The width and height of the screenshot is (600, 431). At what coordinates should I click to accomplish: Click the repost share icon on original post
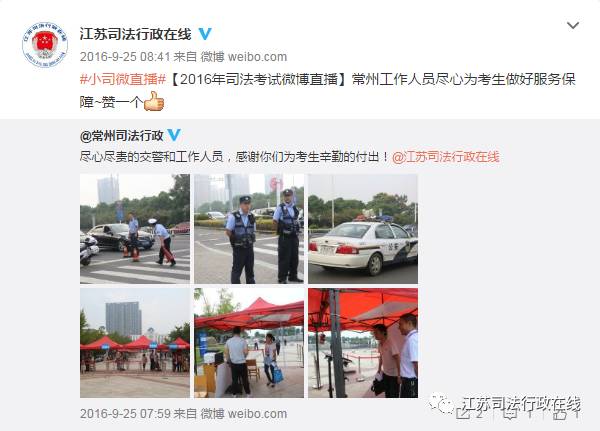(x=463, y=413)
